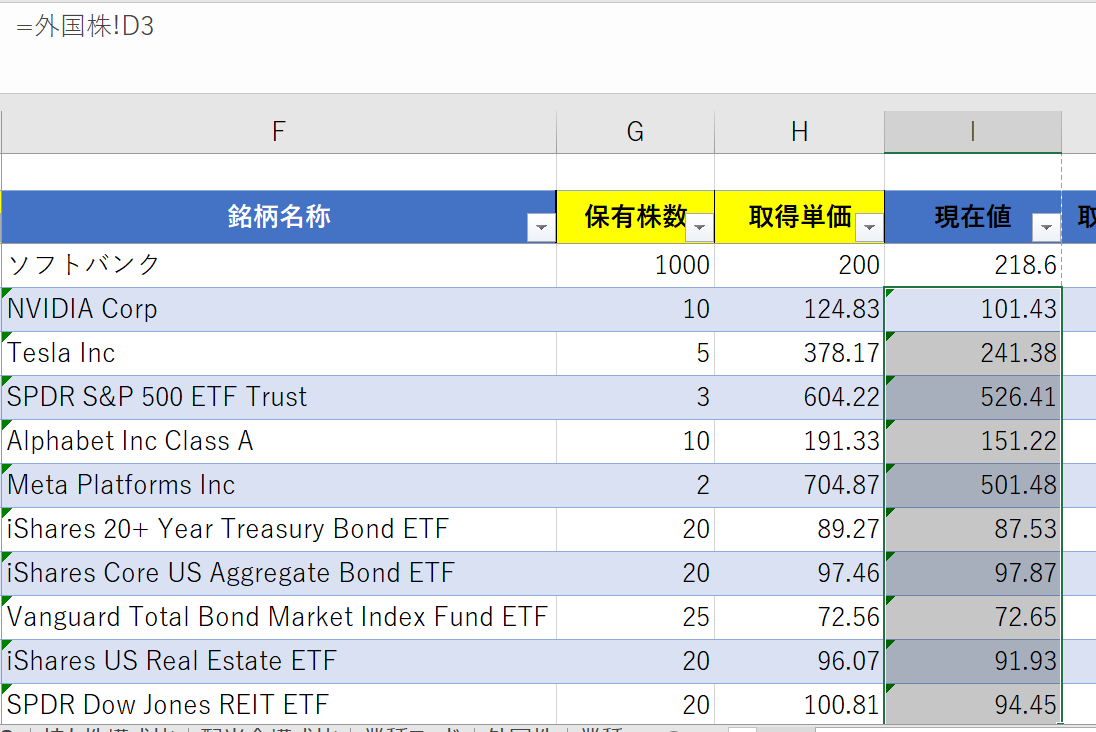
Task: Select acquisition price cell 200
Action: 800,265
